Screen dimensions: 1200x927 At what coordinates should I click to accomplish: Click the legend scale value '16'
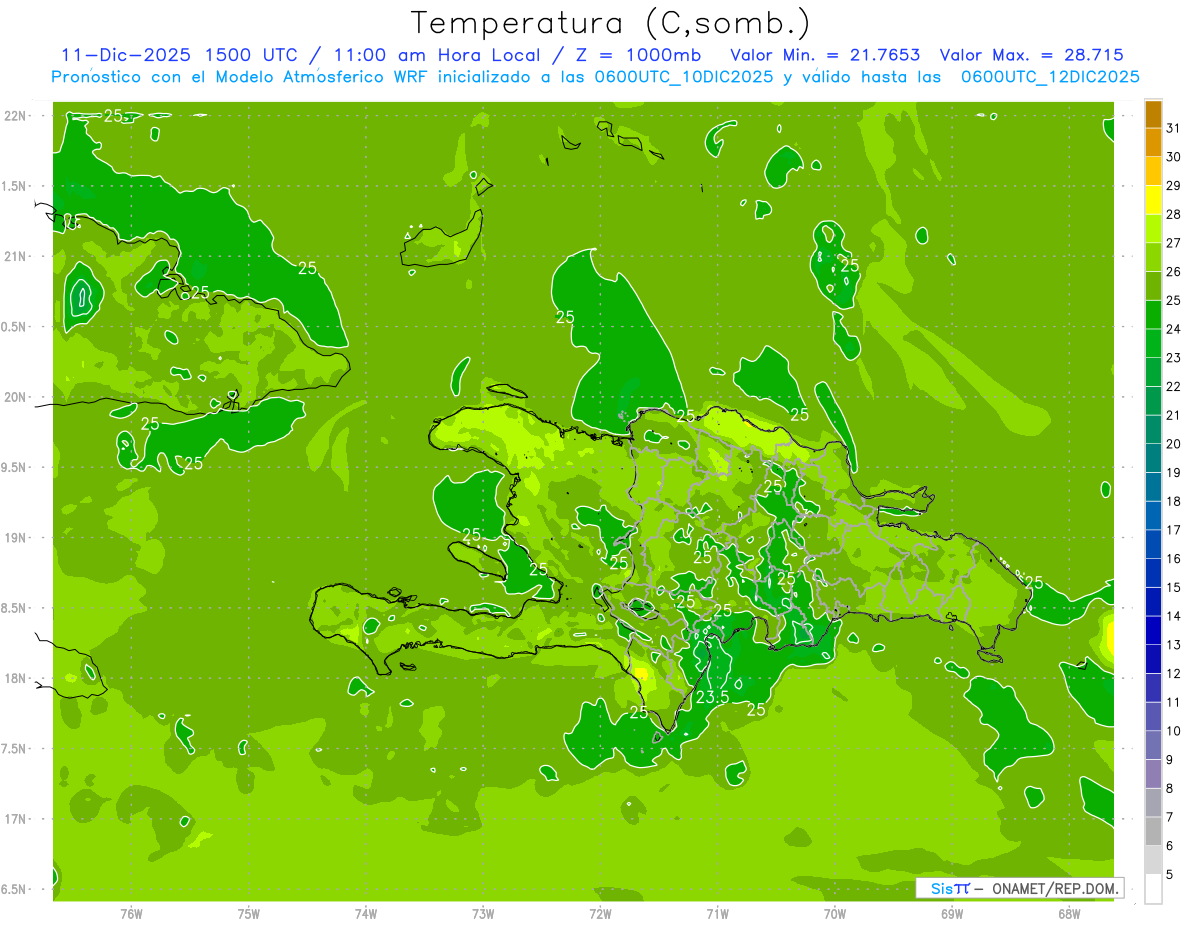coord(1173,559)
